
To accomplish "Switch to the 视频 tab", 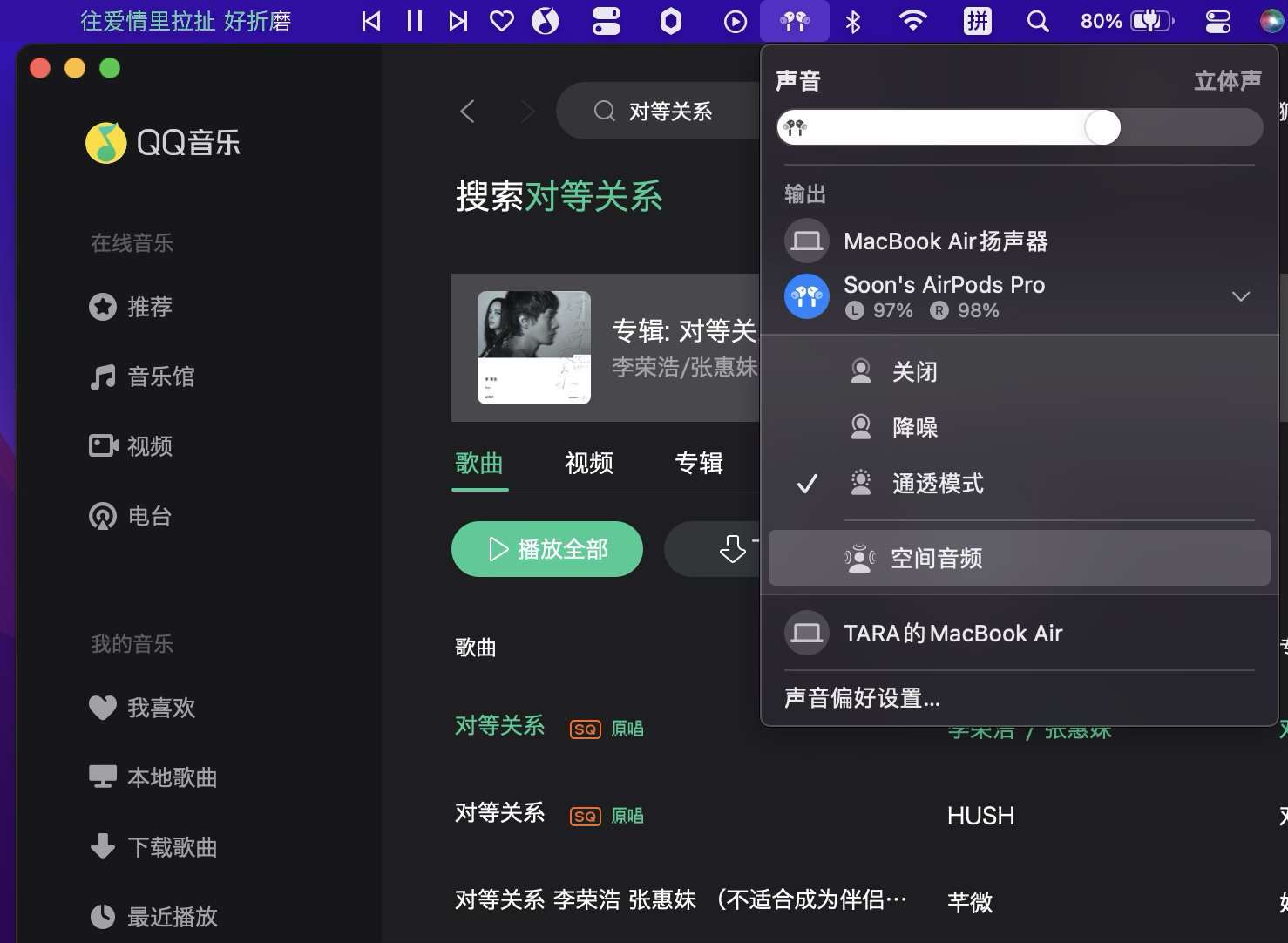I will point(589,463).
